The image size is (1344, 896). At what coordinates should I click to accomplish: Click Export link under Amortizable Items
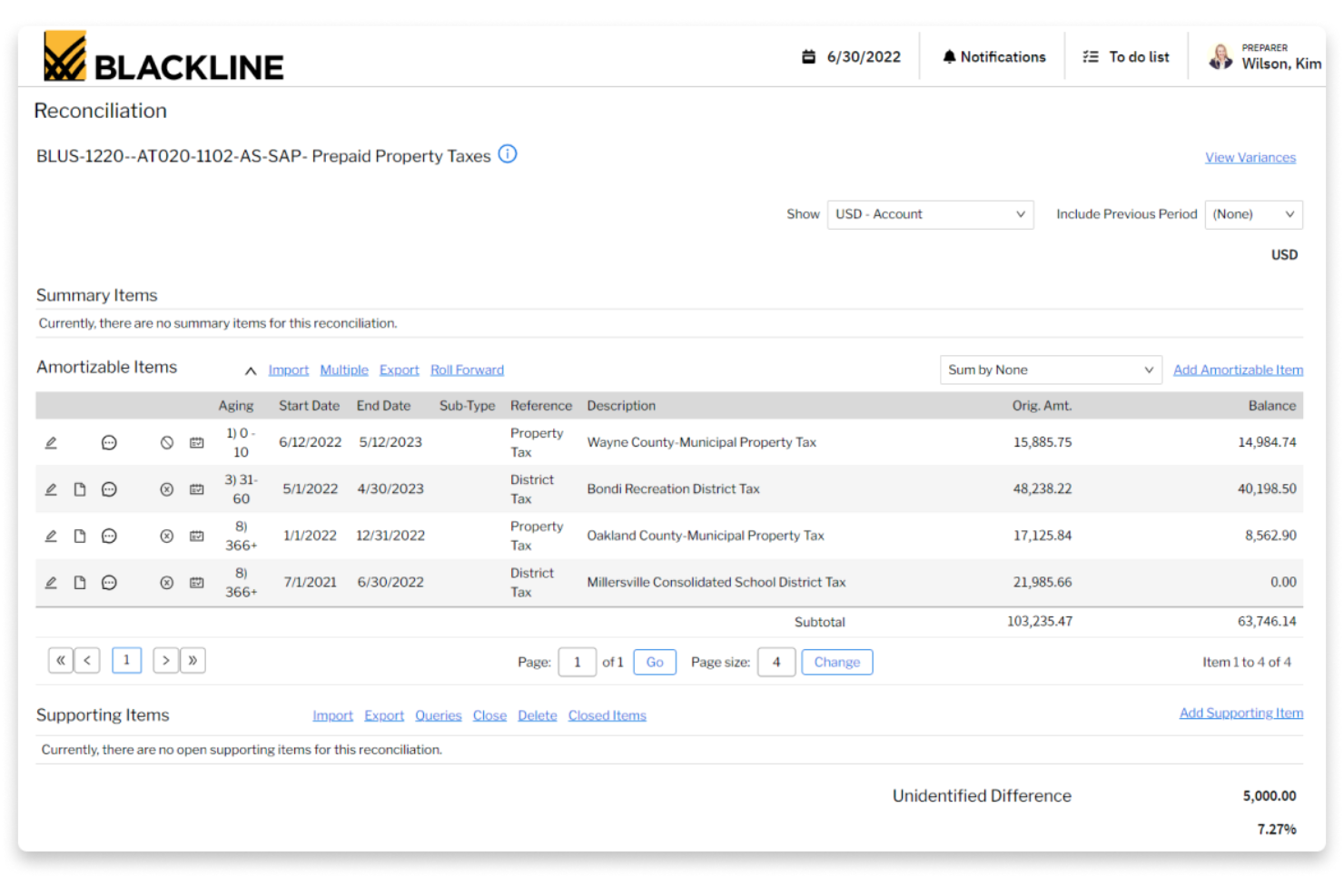[x=400, y=369]
